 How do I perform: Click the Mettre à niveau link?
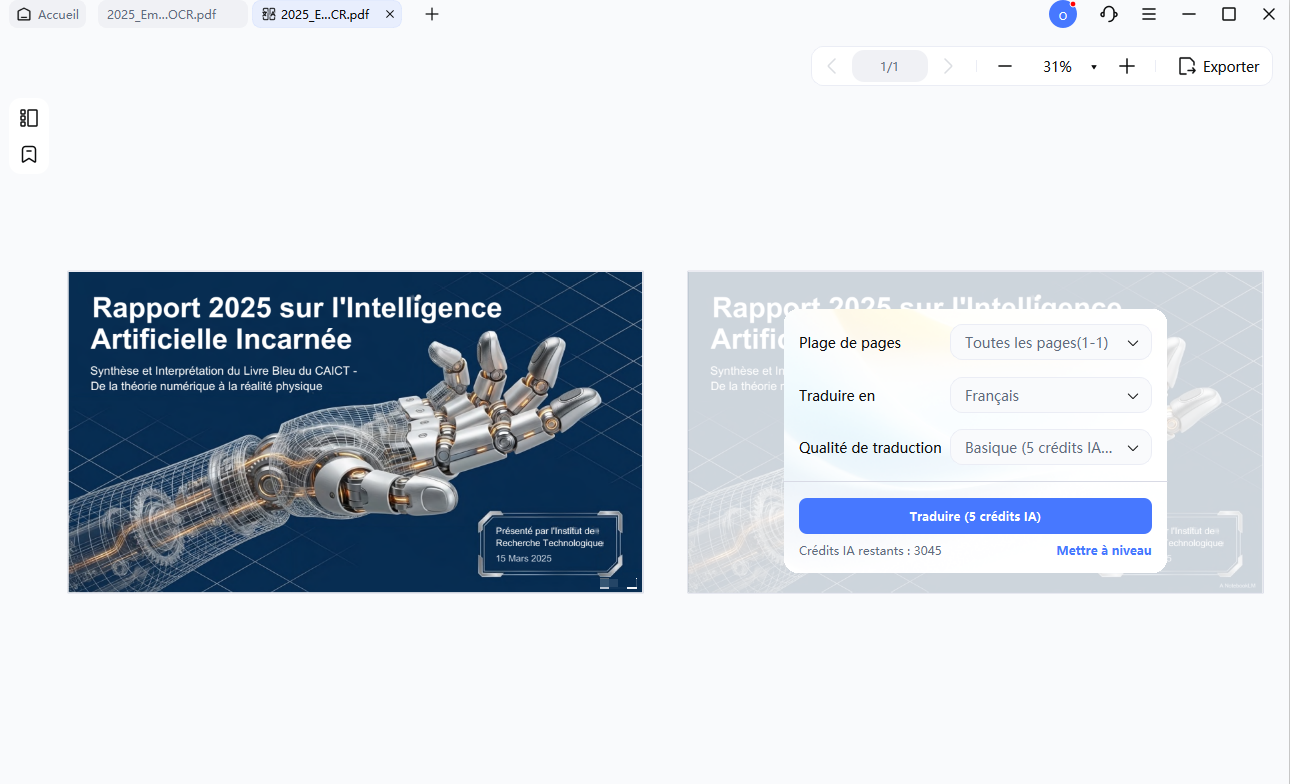1104,551
